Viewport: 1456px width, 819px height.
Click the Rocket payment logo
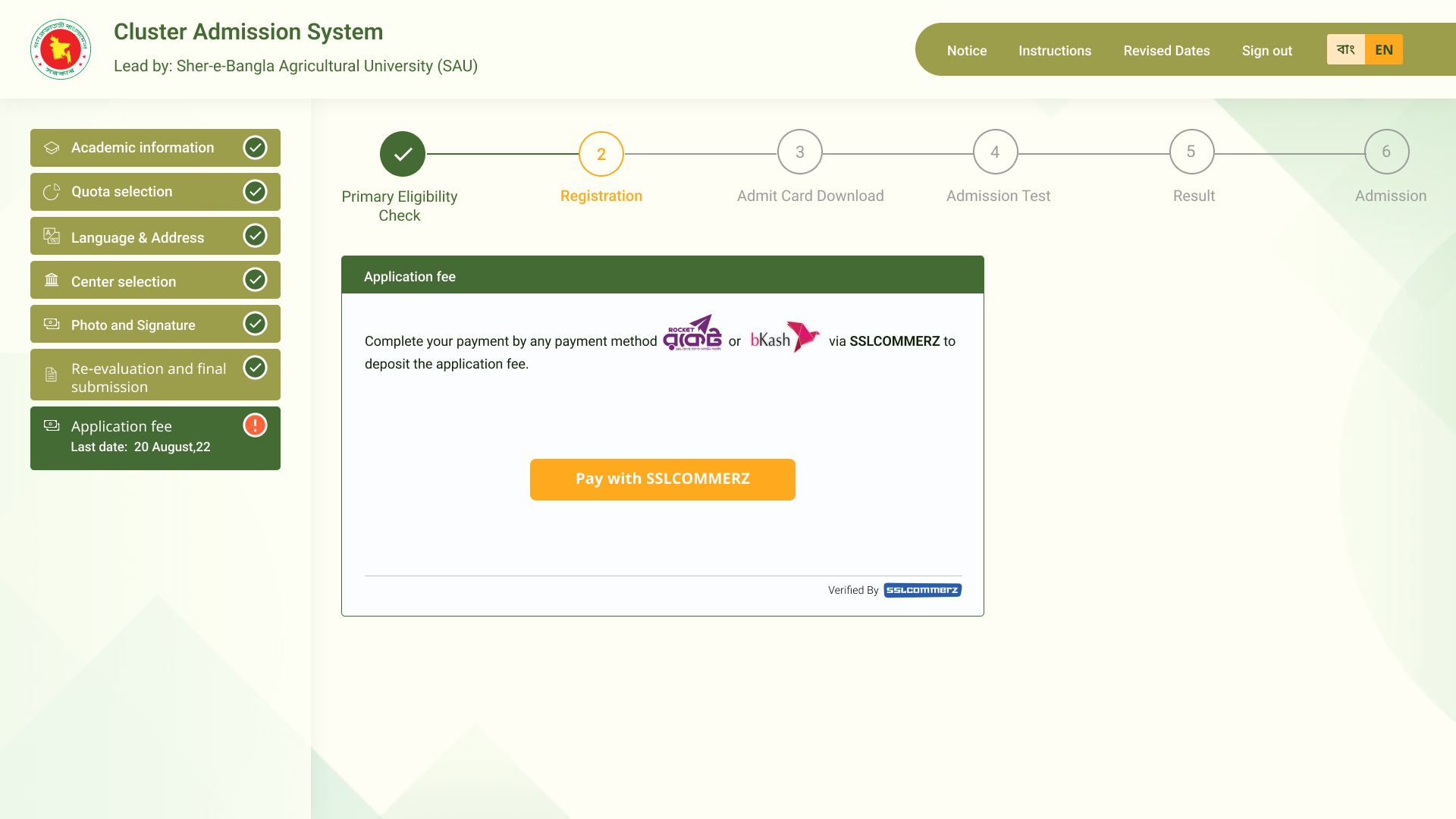click(692, 333)
